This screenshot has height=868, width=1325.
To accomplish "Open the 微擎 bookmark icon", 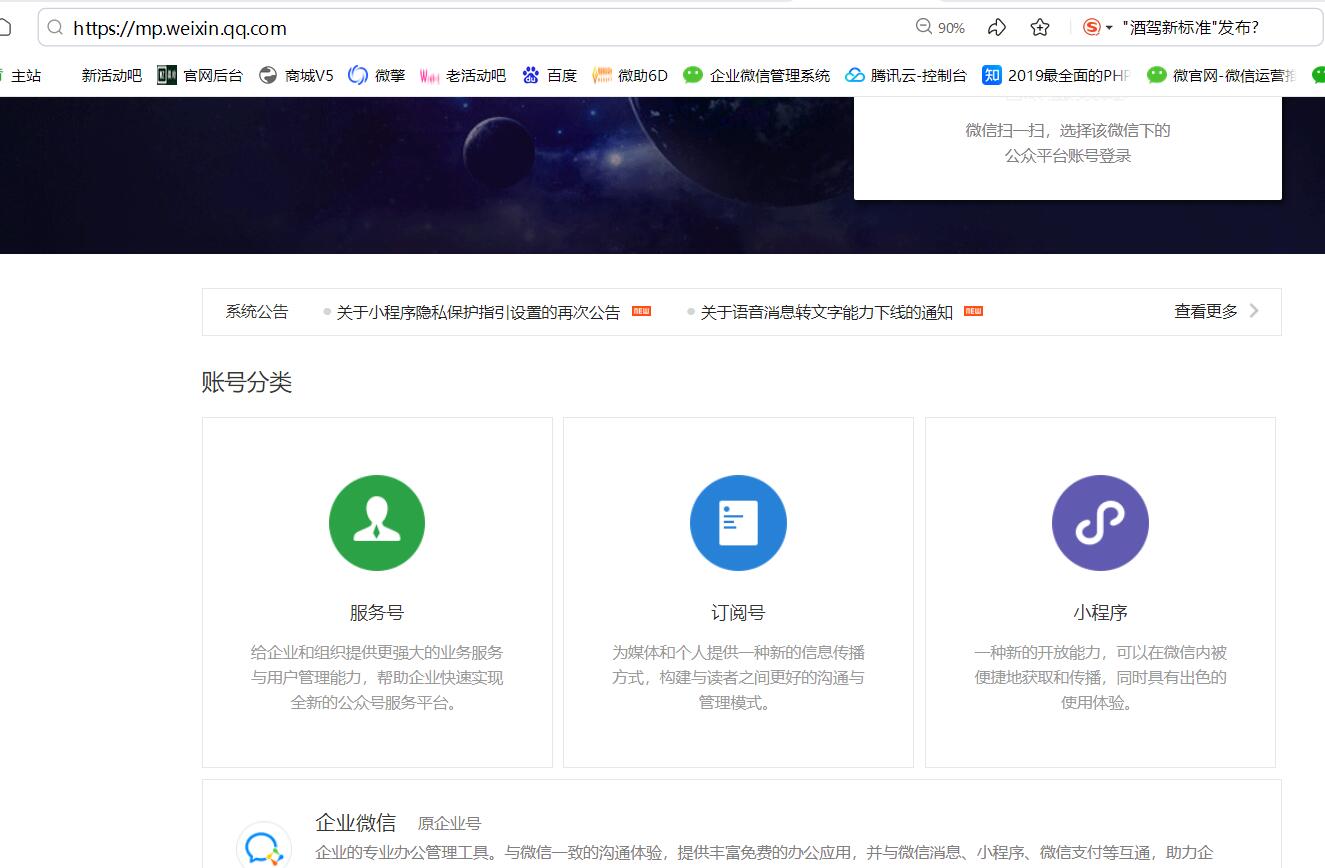I will pyautogui.click(x=358, y=75).
